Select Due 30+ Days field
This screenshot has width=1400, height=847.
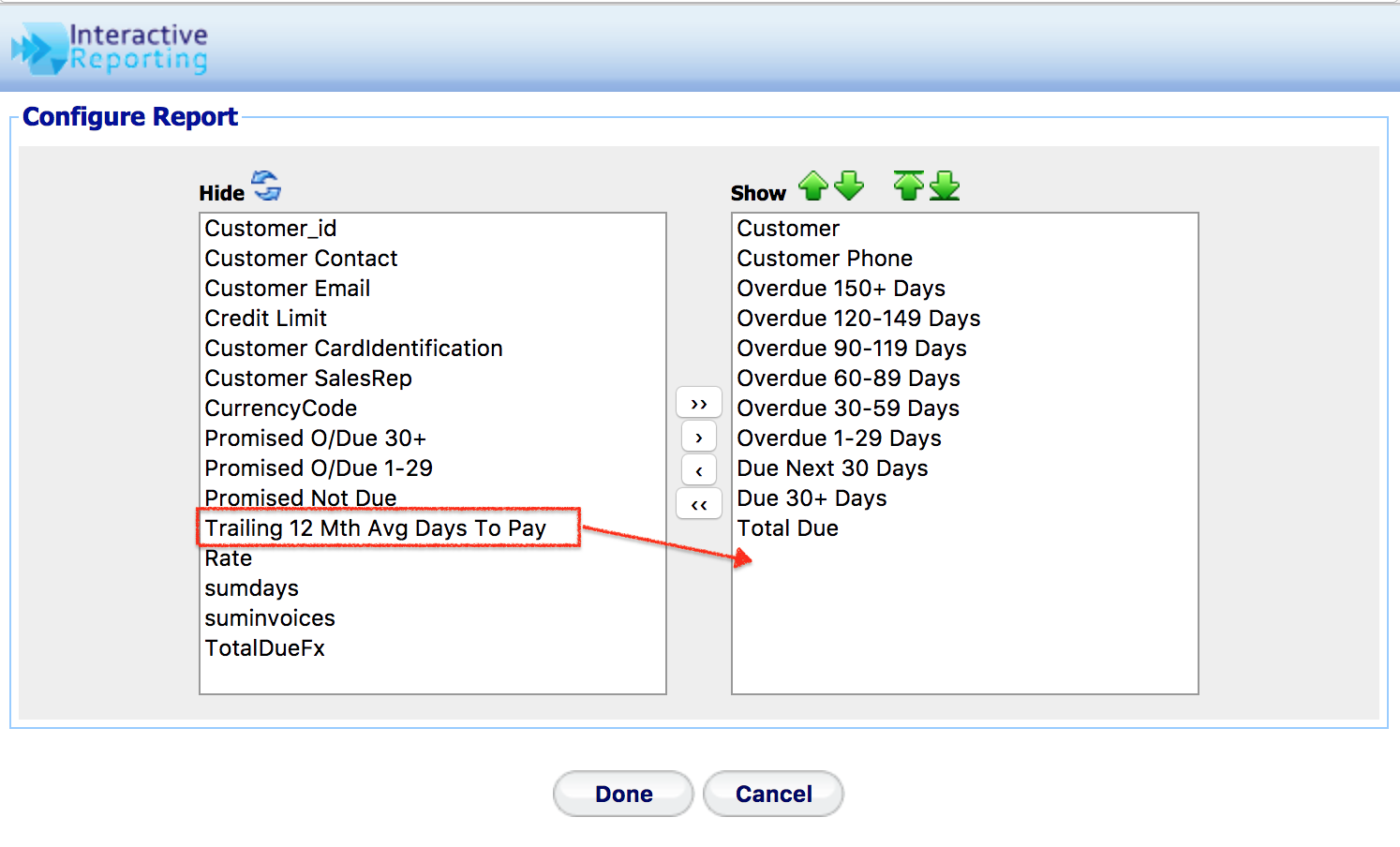[965, 498]
